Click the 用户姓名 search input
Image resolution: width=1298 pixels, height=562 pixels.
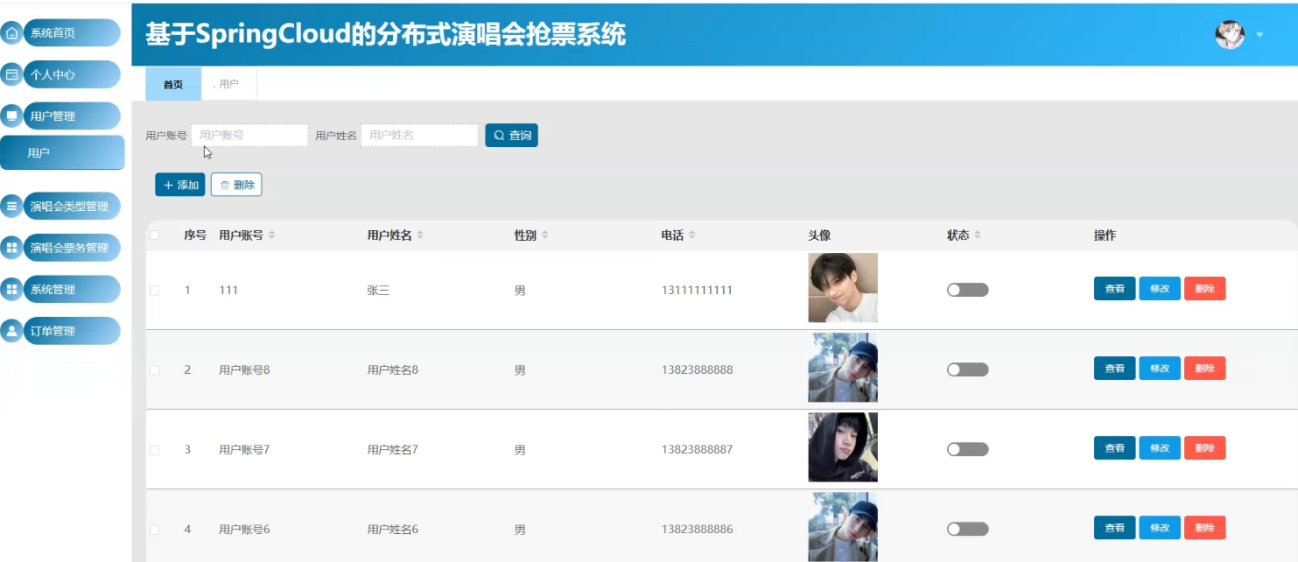(x=419, y=135)
